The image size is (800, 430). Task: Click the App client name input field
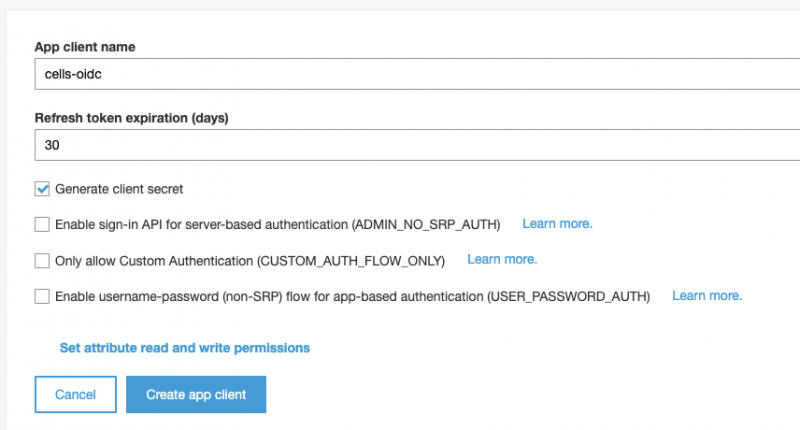(x=417, y=74)
